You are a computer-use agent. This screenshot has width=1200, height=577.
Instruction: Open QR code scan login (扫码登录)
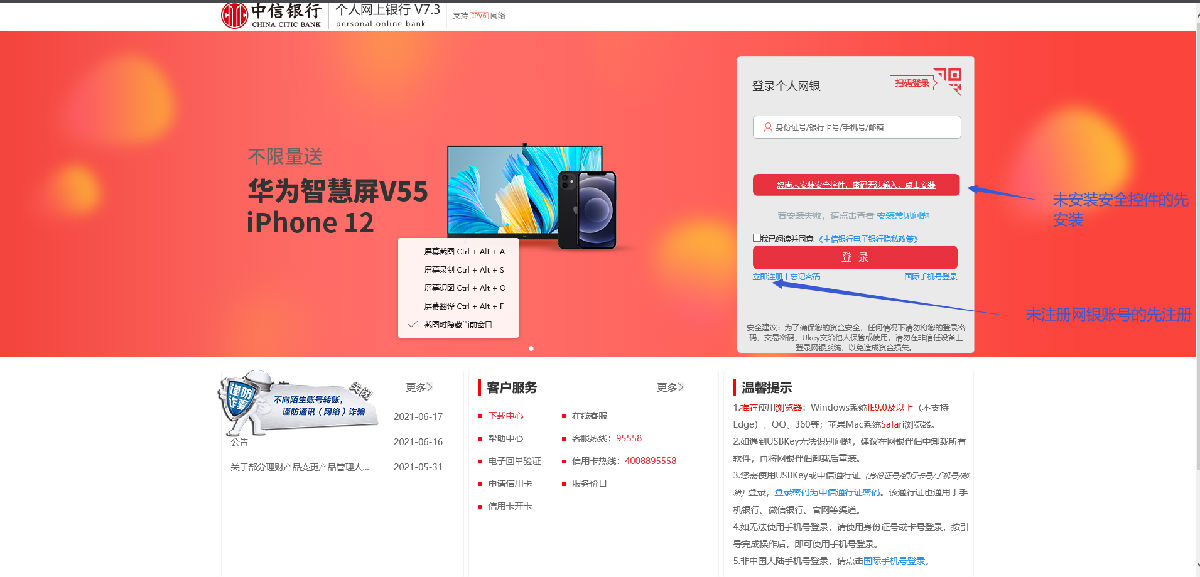pyautogui.click(x=927, y=80)
